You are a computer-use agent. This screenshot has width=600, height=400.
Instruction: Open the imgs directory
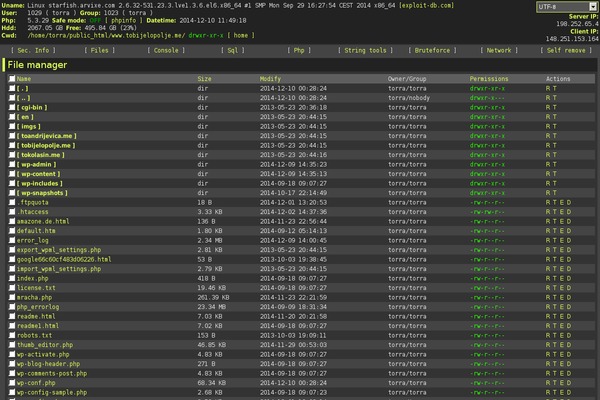tap(29, 126)
